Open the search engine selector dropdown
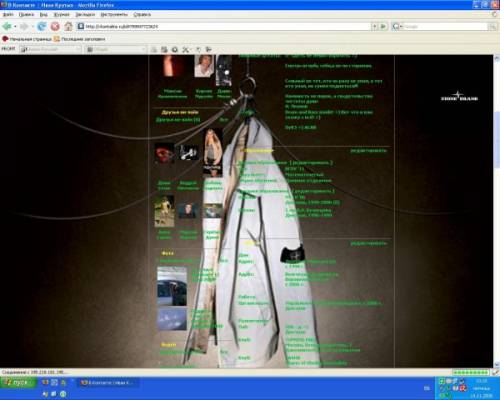500x400 pixels. click(x=396, y=26)
